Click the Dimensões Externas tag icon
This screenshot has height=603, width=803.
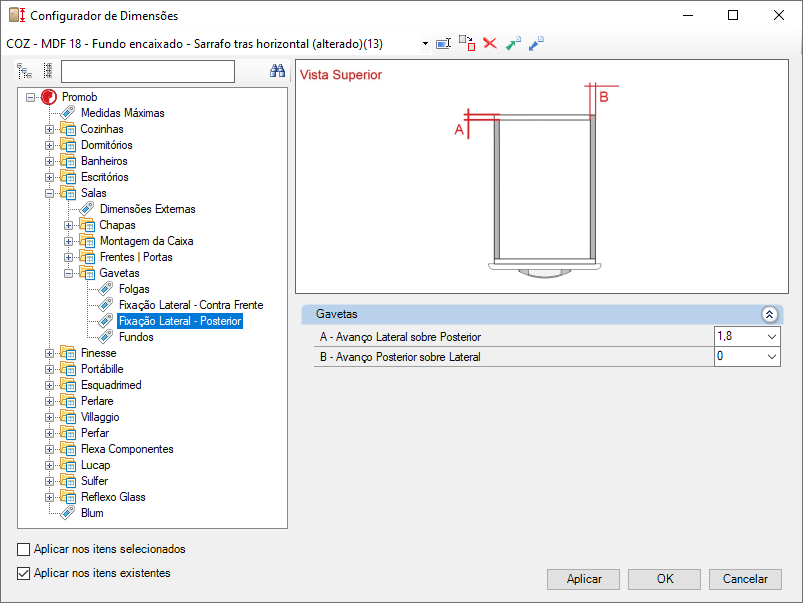pyautogui.click(x=87, y=209)
